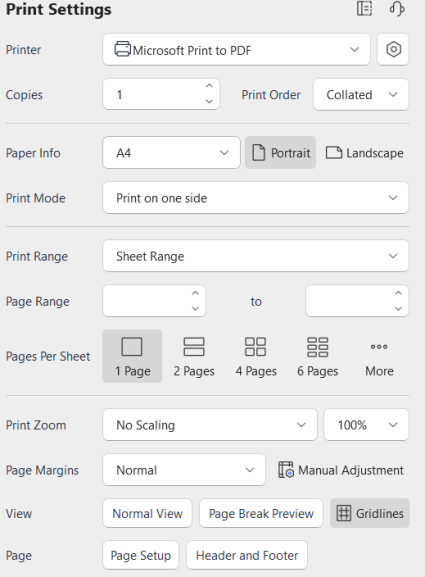Select 4 Pages per sheet layout
The image size is (425, 577).
point(256,356)
